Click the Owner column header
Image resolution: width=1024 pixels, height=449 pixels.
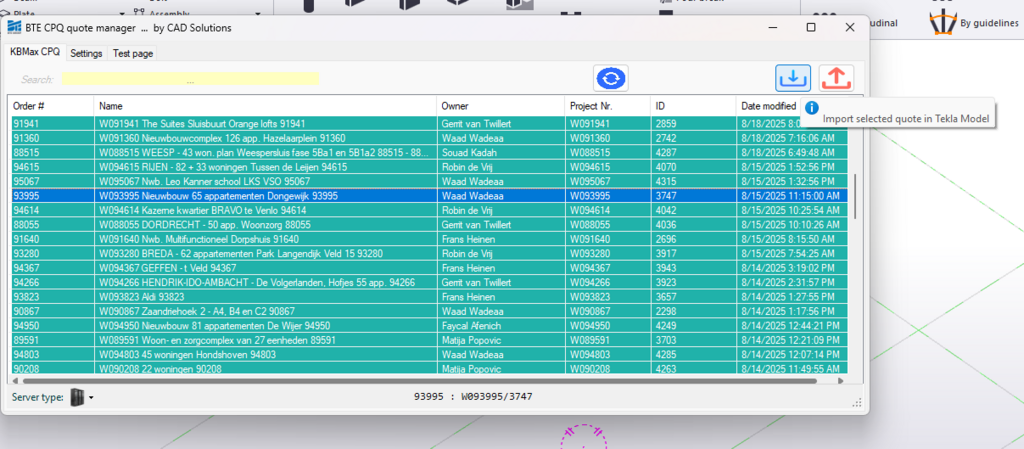(500, 106)
